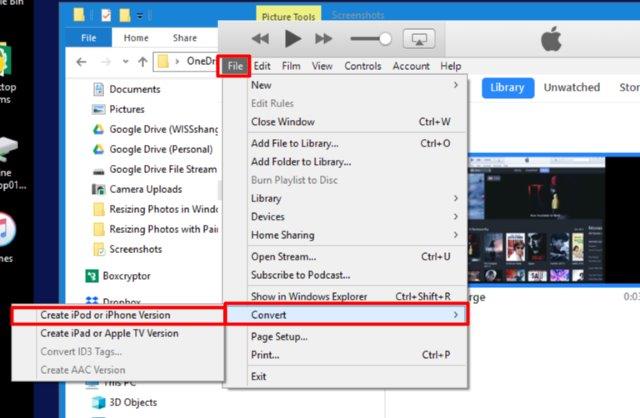Screen dimensions: 640x418
Task: Select Google Drive (WISSshang) folder
Action: coord(156,129)
